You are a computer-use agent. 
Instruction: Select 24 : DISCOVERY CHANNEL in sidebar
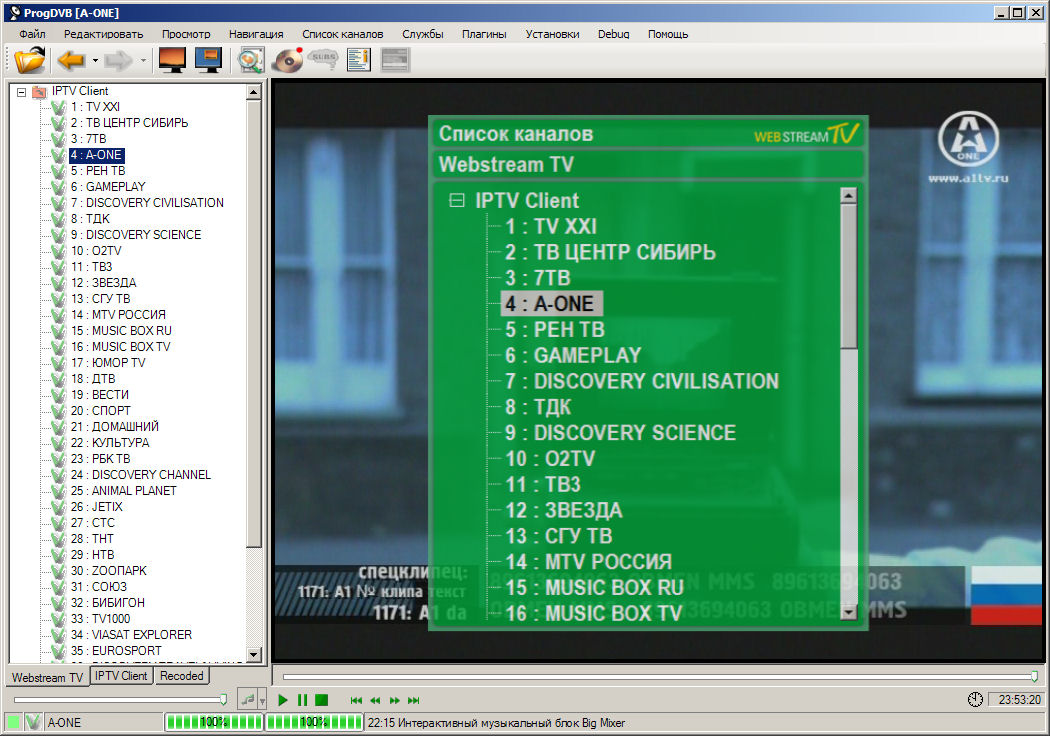[x=141, y=475]
